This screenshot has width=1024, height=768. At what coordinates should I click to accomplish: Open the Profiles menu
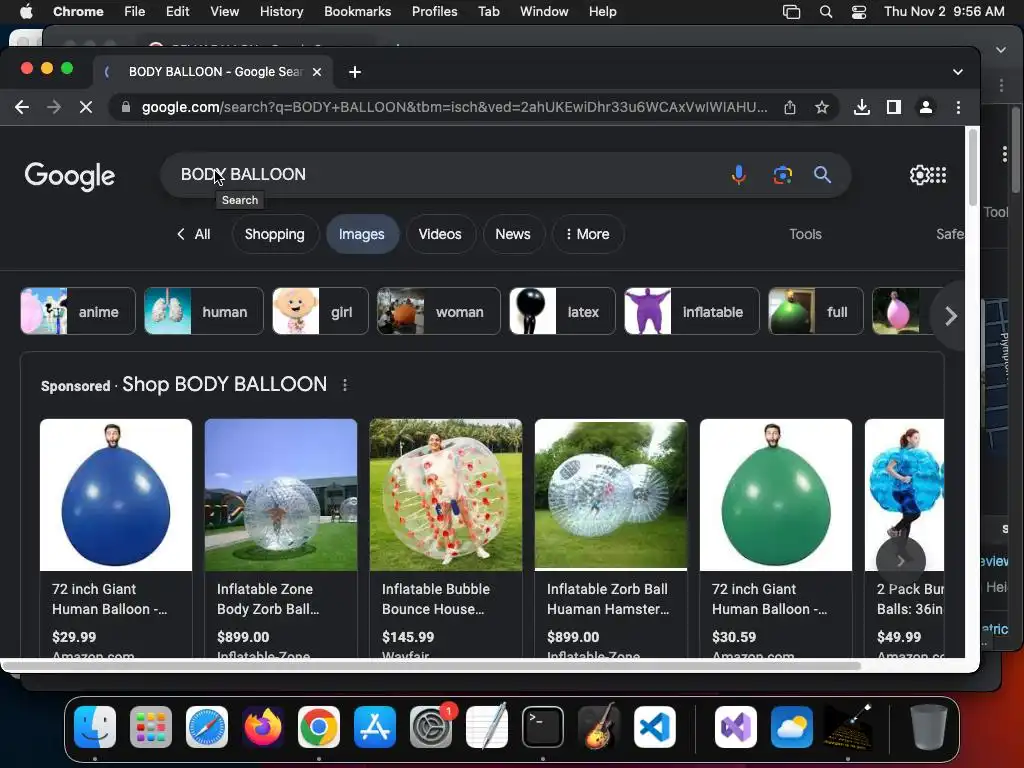point(434,12)
